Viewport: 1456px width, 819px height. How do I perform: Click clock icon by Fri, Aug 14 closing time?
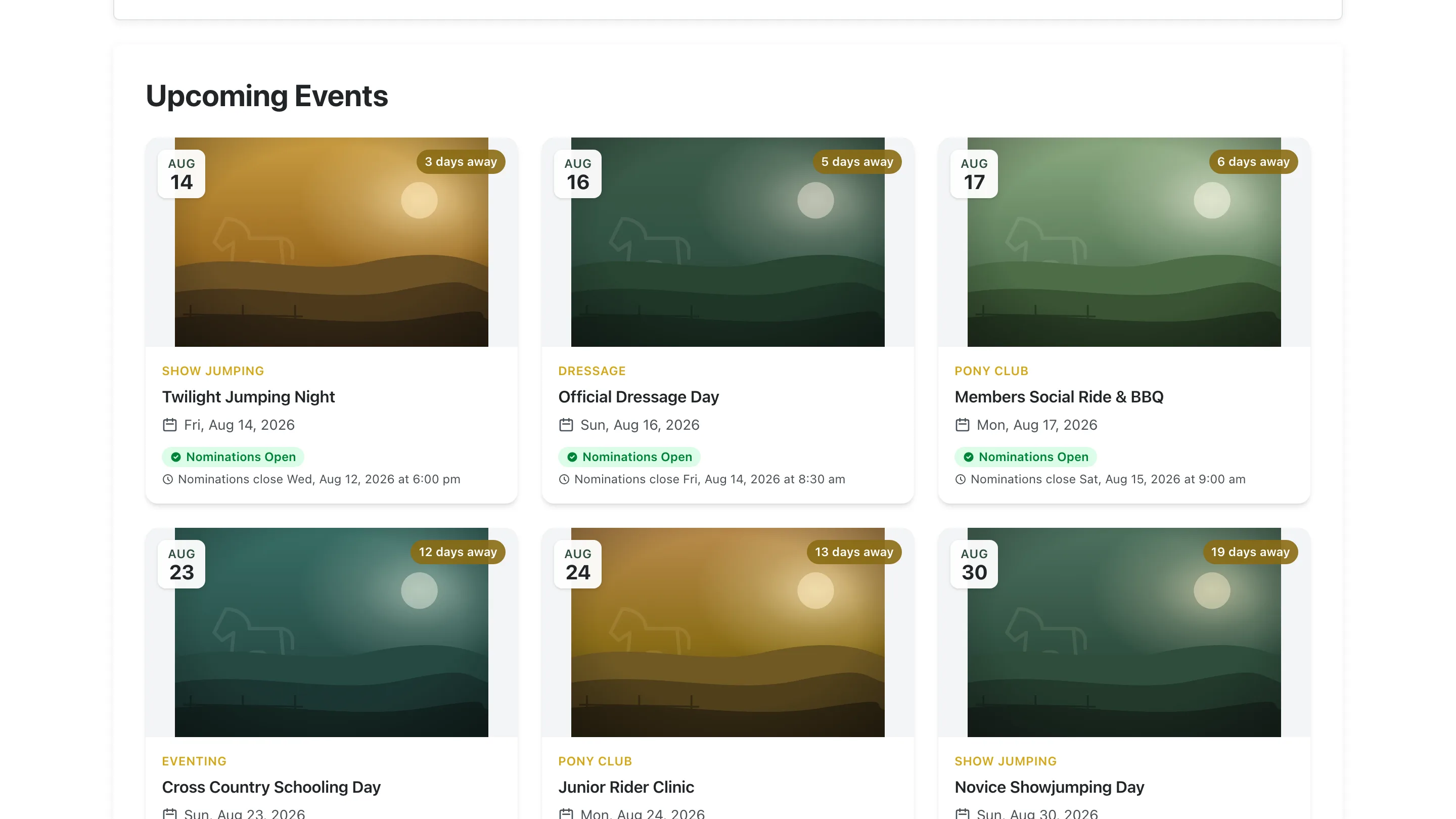(564, 479)
